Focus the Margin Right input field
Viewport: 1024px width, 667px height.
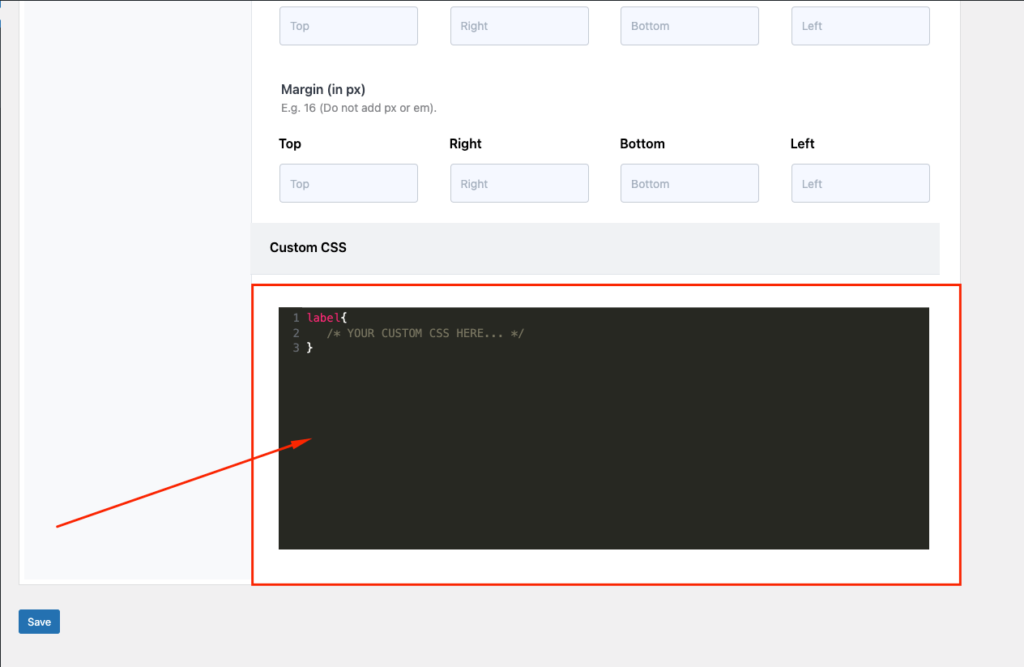tap(519, 184)
